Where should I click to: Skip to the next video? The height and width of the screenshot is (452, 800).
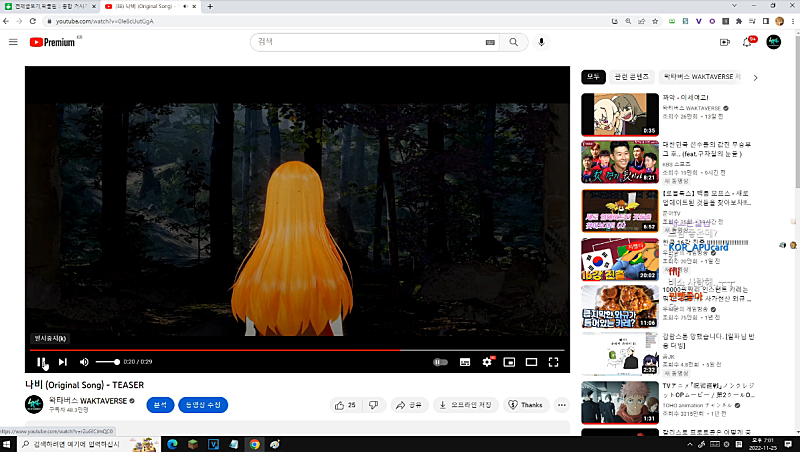point(63,362)
